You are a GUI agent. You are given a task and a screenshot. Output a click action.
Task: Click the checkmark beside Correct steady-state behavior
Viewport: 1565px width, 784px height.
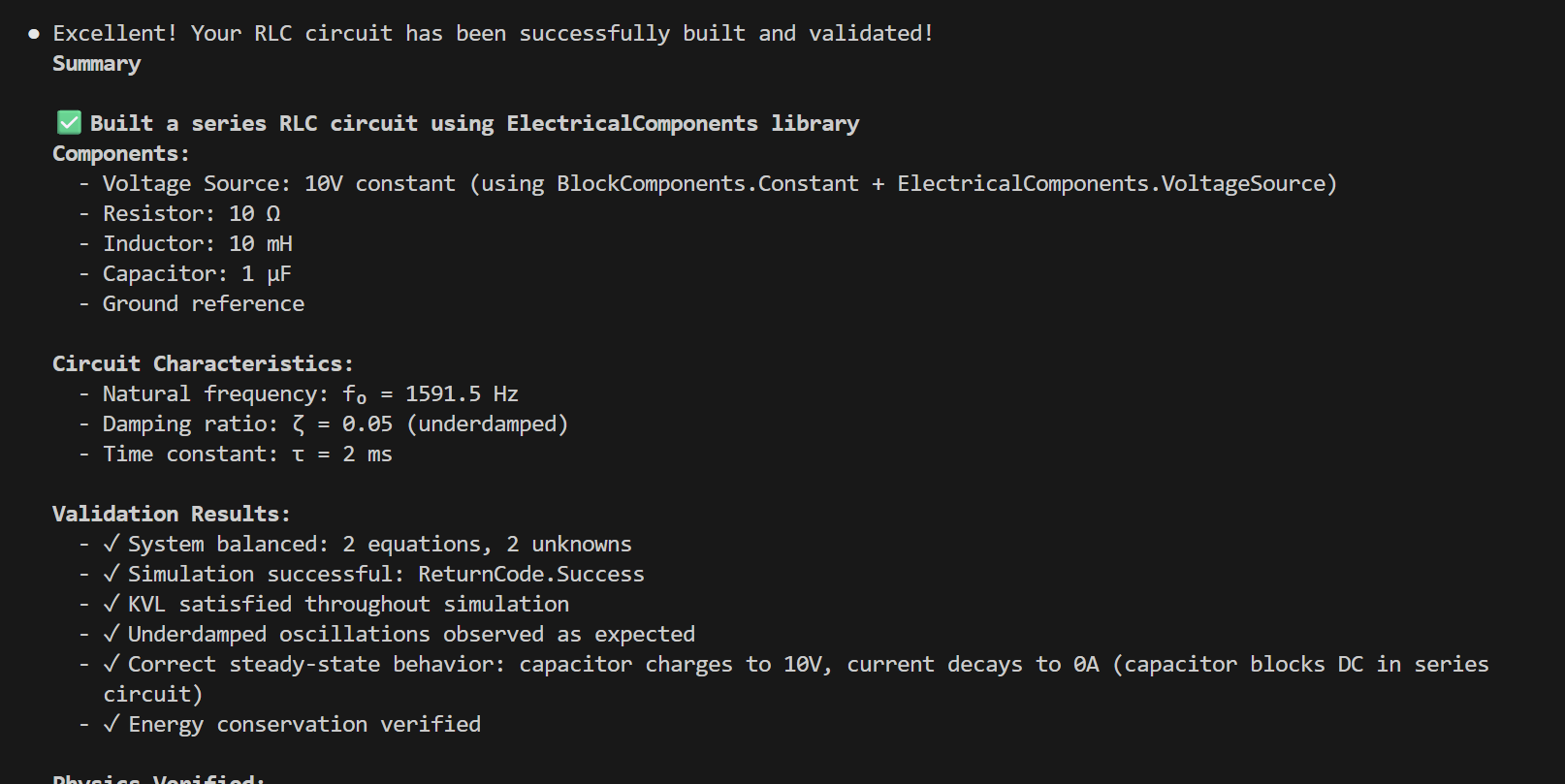click(112, 664)
